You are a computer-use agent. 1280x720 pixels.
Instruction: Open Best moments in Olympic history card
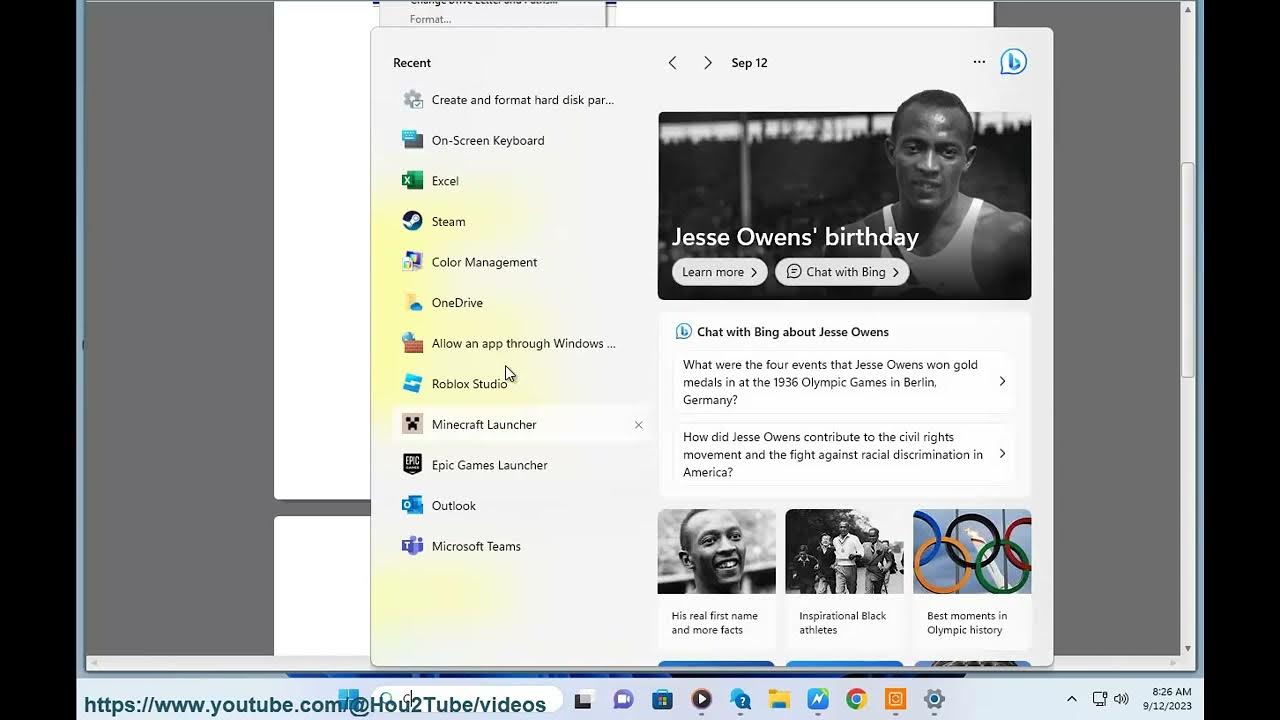[972, 578]
